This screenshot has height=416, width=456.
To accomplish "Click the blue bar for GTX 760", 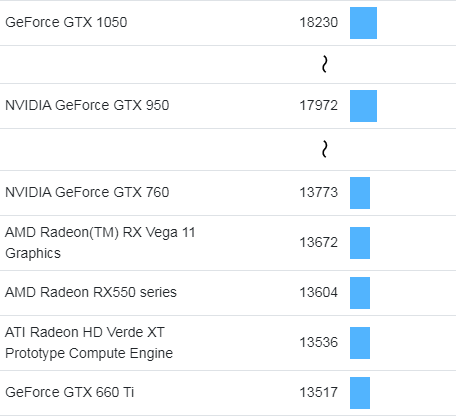I will point(360,193).
